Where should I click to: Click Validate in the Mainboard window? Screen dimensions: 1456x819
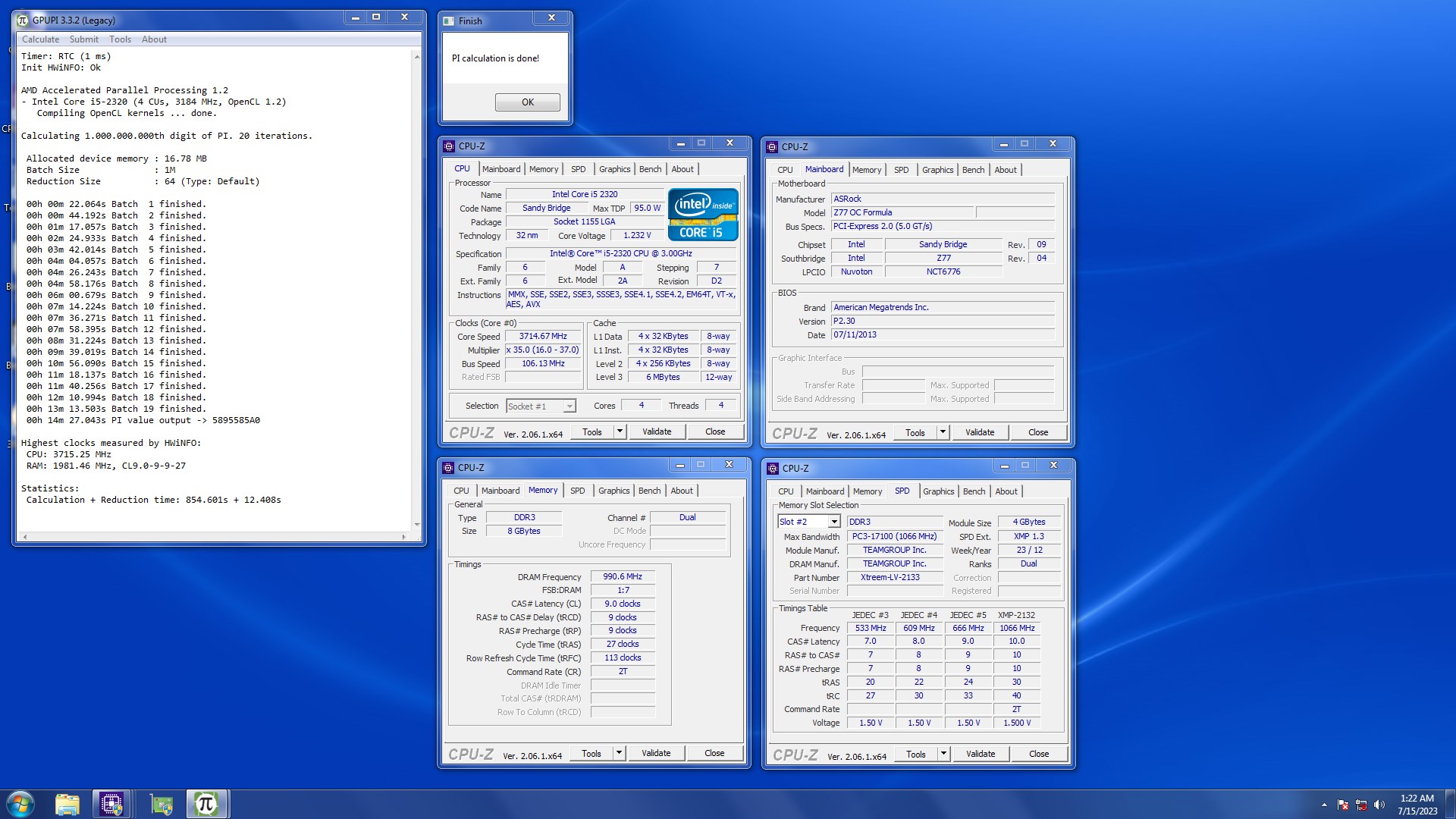click(980, 432)
